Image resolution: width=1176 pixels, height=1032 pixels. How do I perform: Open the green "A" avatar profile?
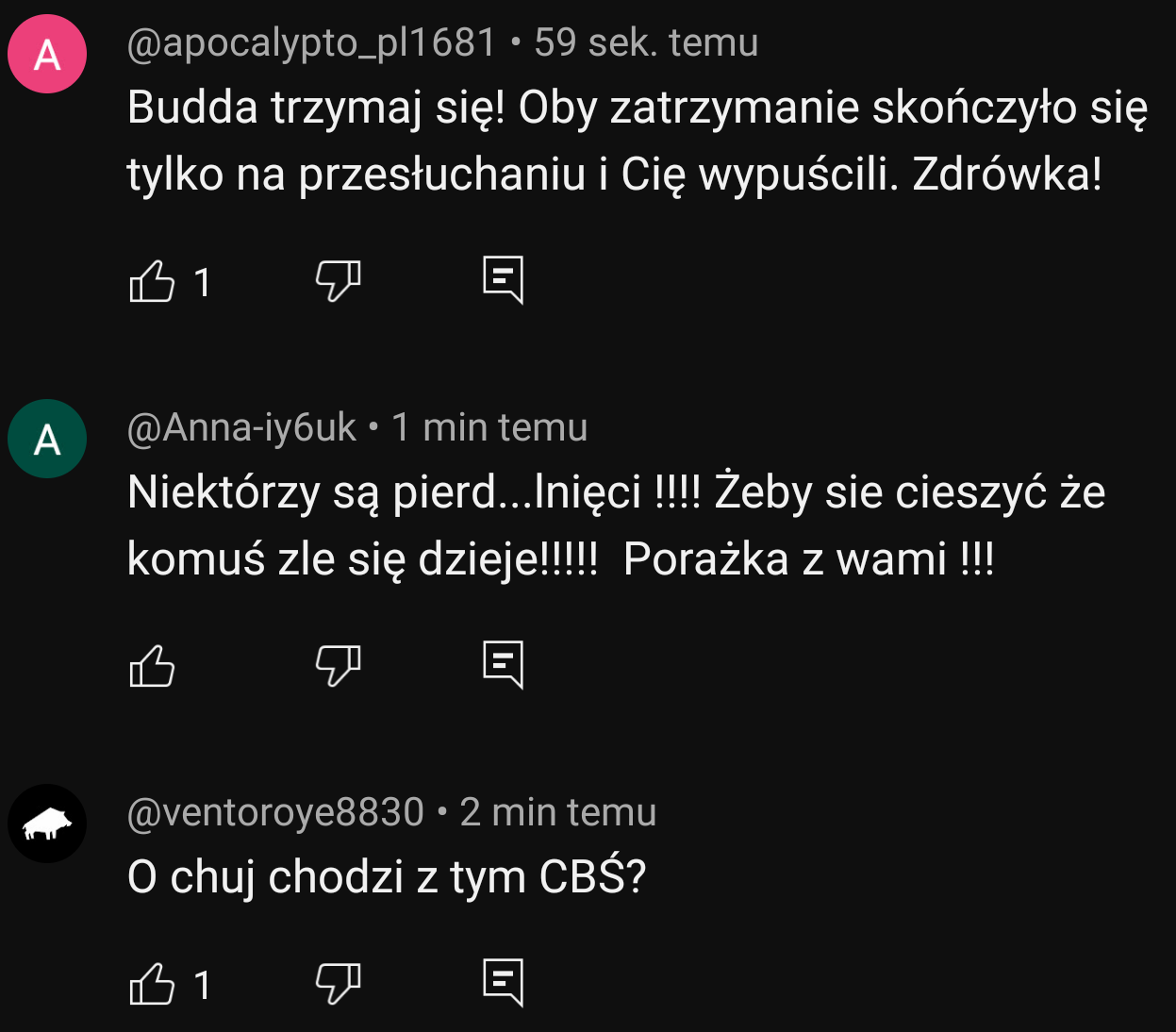click(47, 439)
